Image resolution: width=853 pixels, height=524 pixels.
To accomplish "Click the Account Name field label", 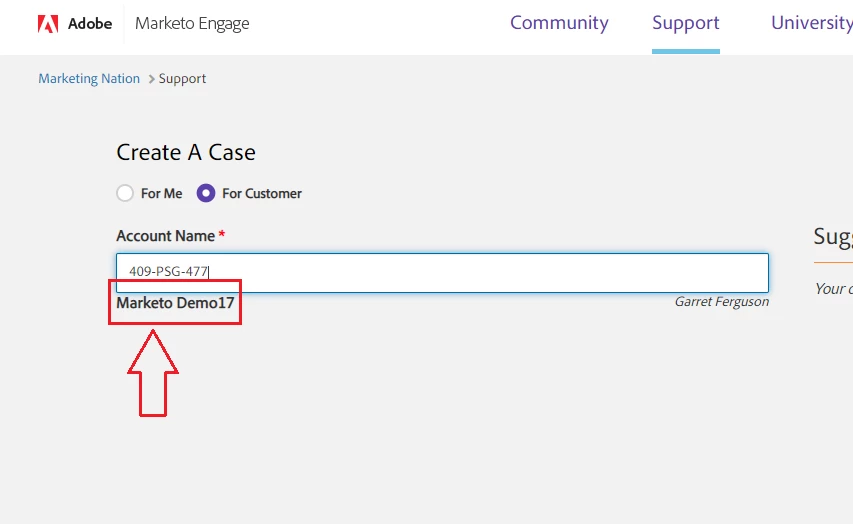I will tap(165, 236).
